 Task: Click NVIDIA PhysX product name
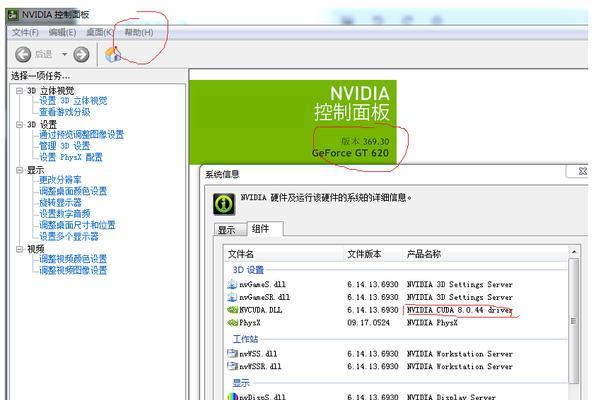point(432,323)
